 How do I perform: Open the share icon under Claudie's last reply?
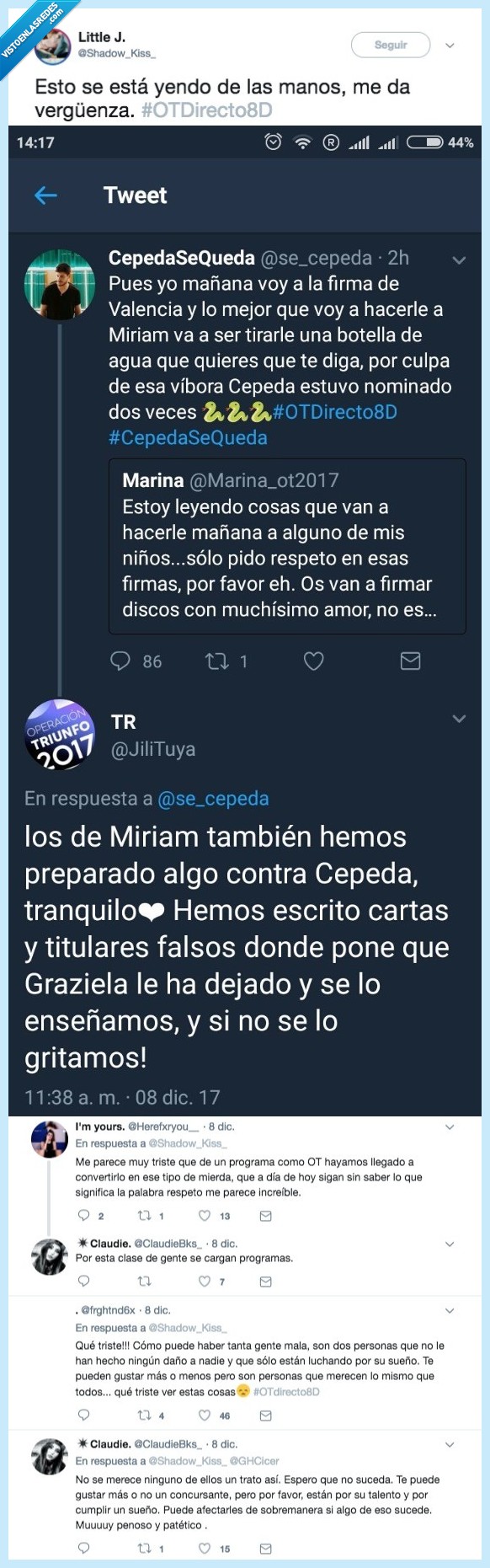tap(265, 1548)
